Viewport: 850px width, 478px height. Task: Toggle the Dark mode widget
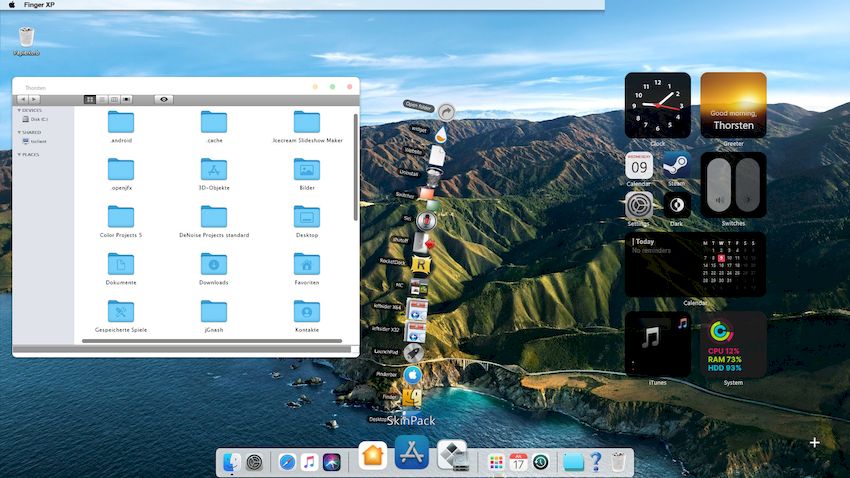(x=677, y=205)
